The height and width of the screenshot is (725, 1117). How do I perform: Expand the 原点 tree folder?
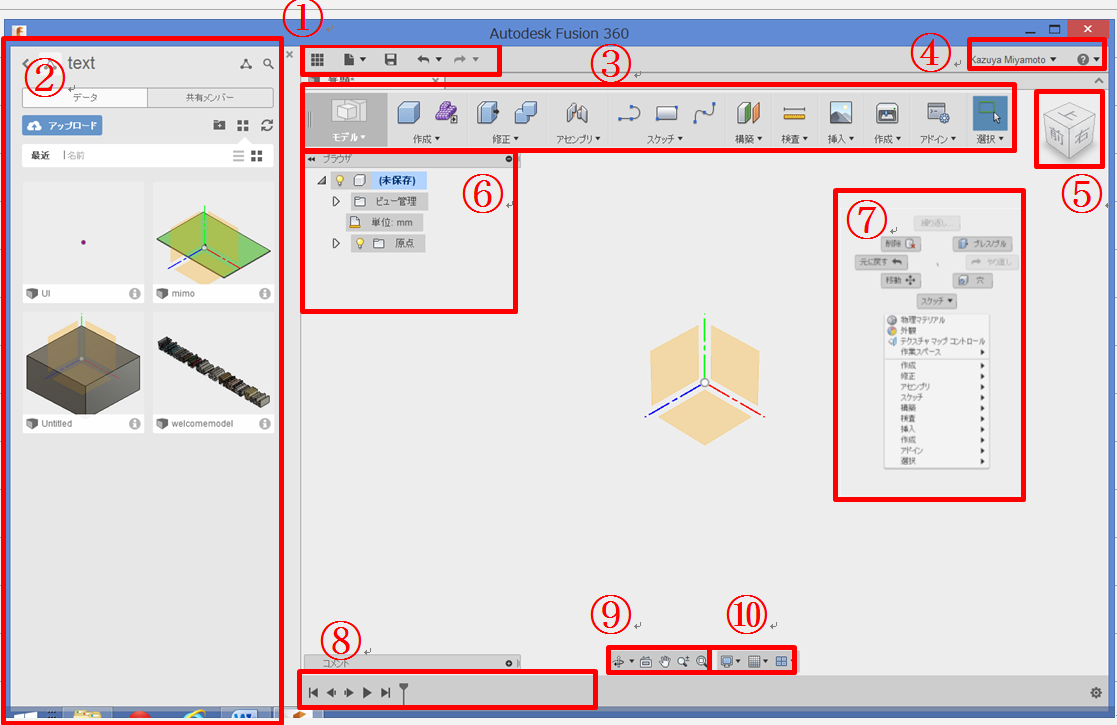[336, 244]
